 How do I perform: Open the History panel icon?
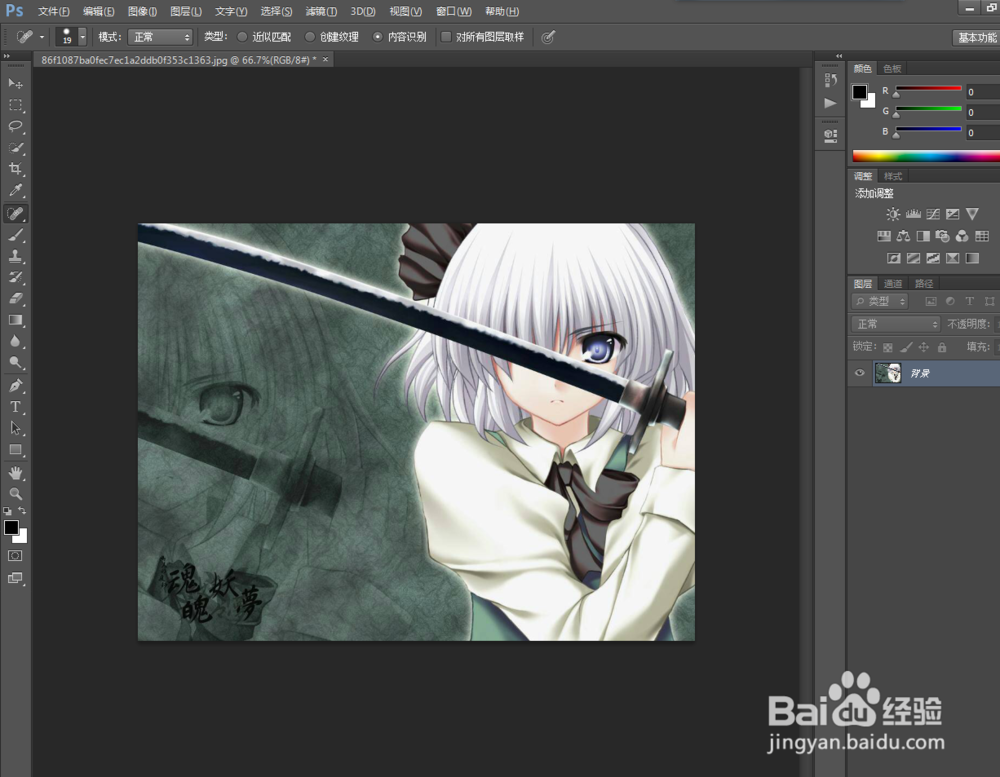coord(830,80)
